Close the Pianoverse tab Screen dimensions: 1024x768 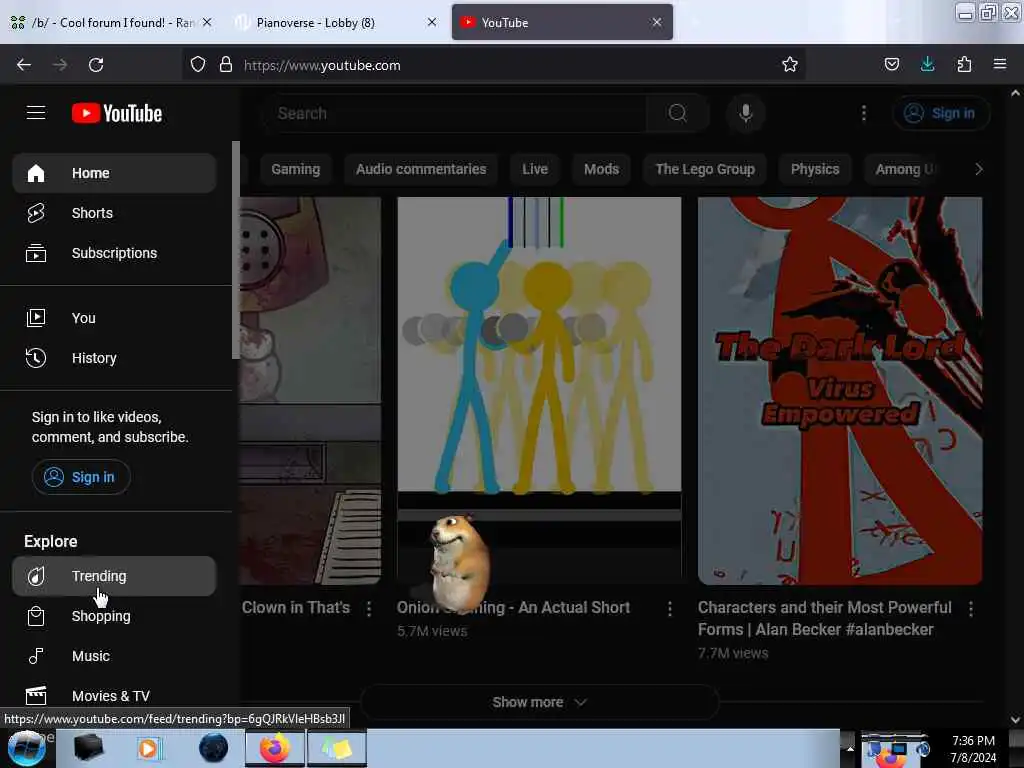point(432,22)
